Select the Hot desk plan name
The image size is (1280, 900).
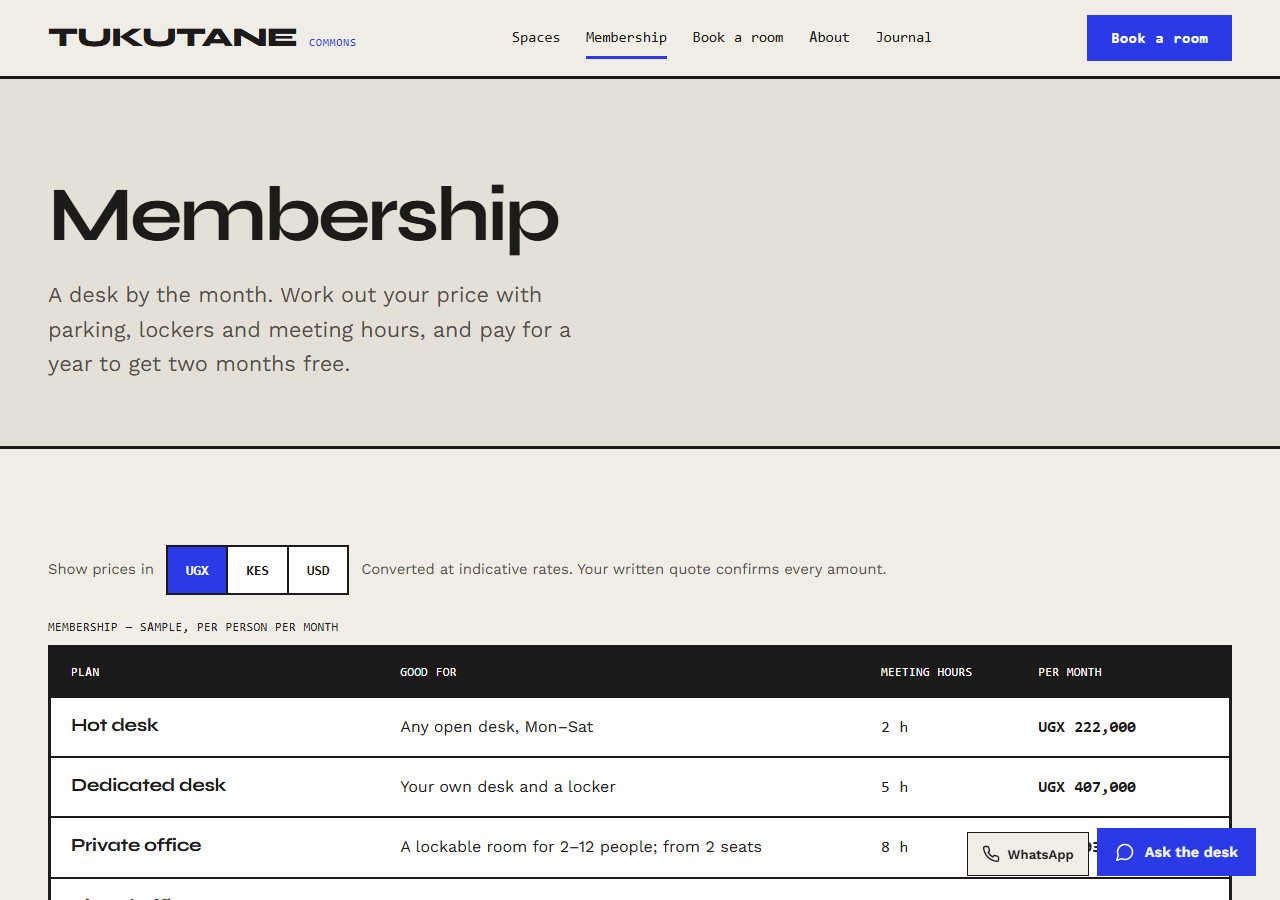115,726
